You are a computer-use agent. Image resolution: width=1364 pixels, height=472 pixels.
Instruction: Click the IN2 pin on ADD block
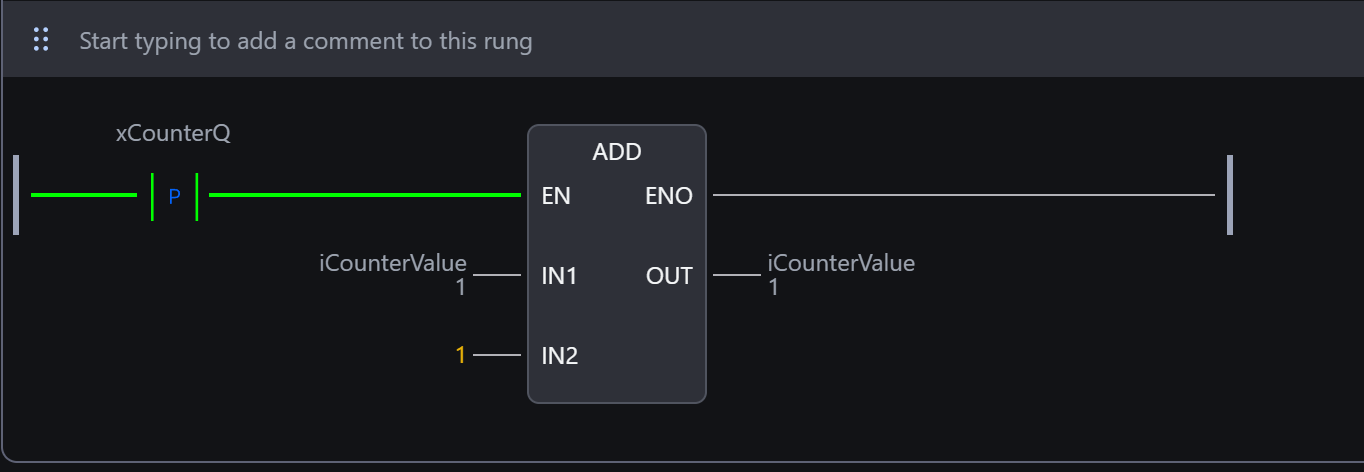(x=559, y=356)
